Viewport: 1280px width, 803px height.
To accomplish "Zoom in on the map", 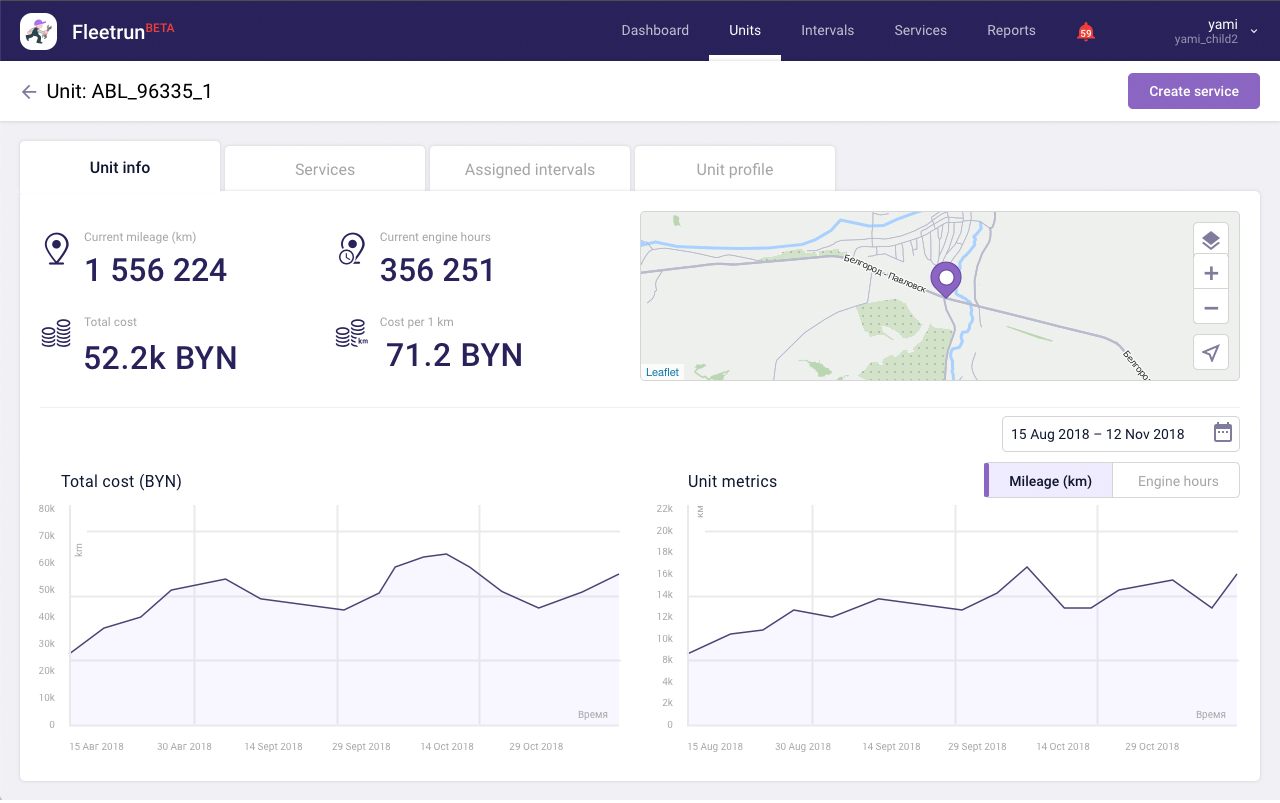I will 1210,274.
